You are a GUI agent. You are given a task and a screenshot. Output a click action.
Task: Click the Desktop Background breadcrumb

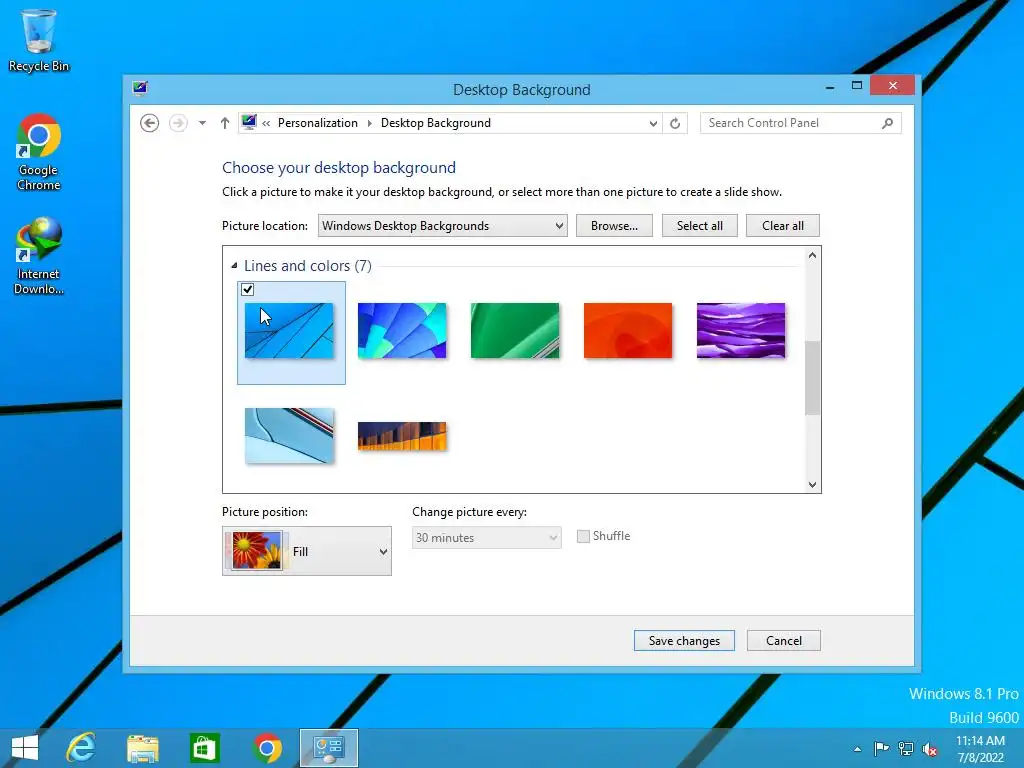[436, 123]
